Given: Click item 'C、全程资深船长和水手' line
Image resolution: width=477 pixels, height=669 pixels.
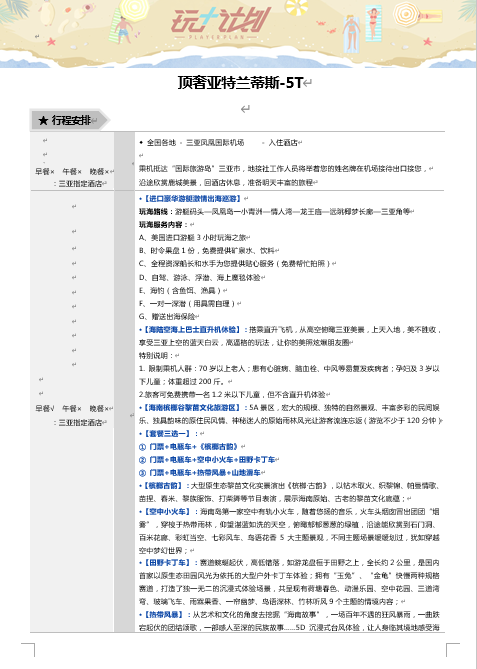Looking at the screenshot, I should click(235, 264).
